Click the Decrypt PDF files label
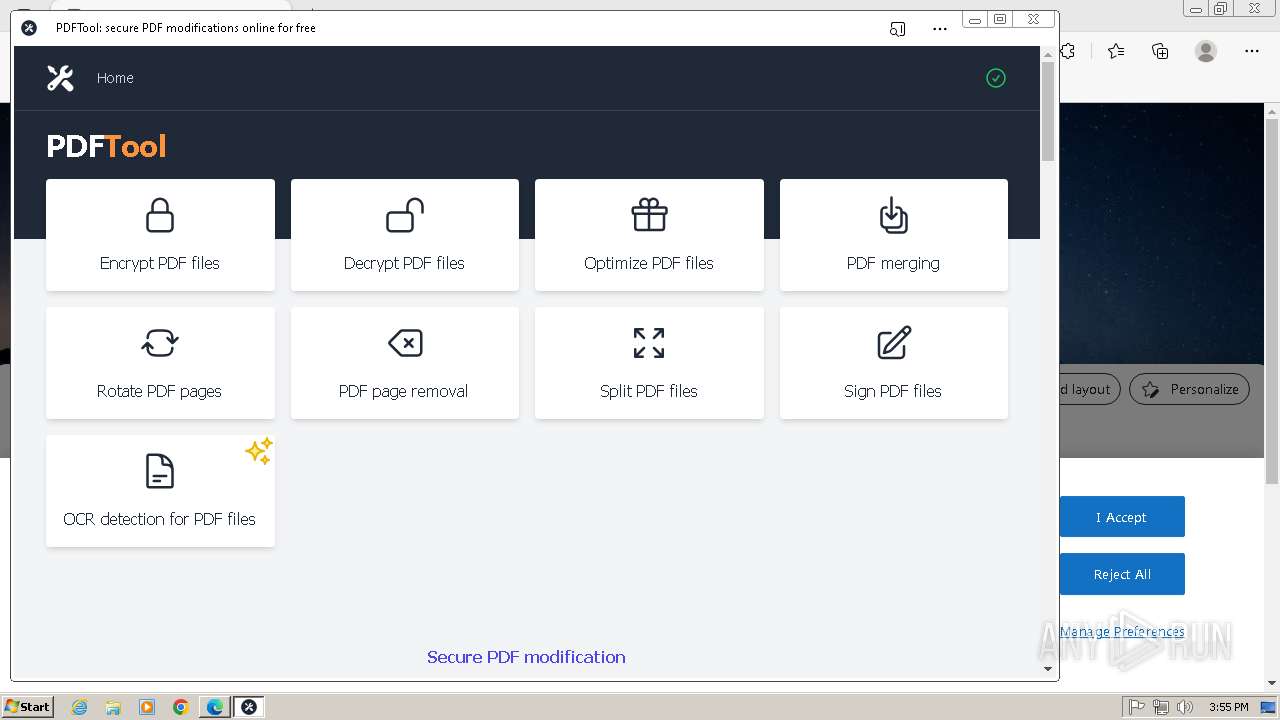1280x720 pixels. tap(404, 263)
